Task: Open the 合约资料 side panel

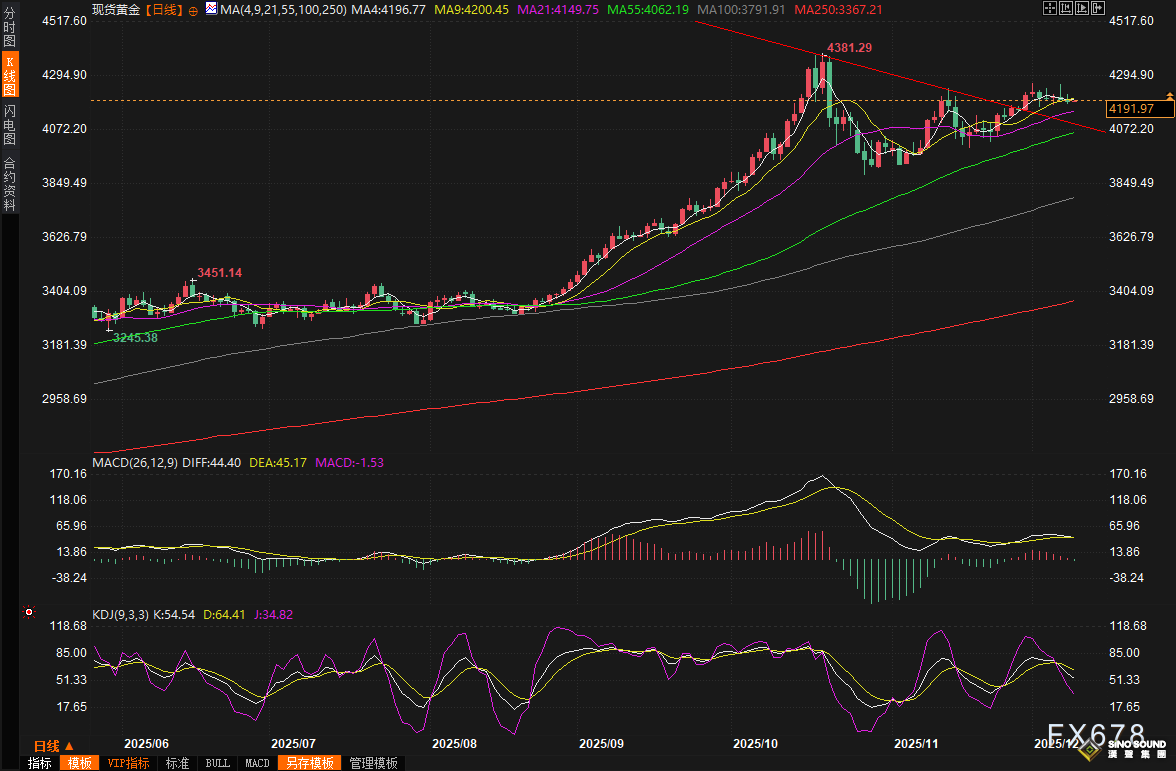Action: click(x=10, y=183)
